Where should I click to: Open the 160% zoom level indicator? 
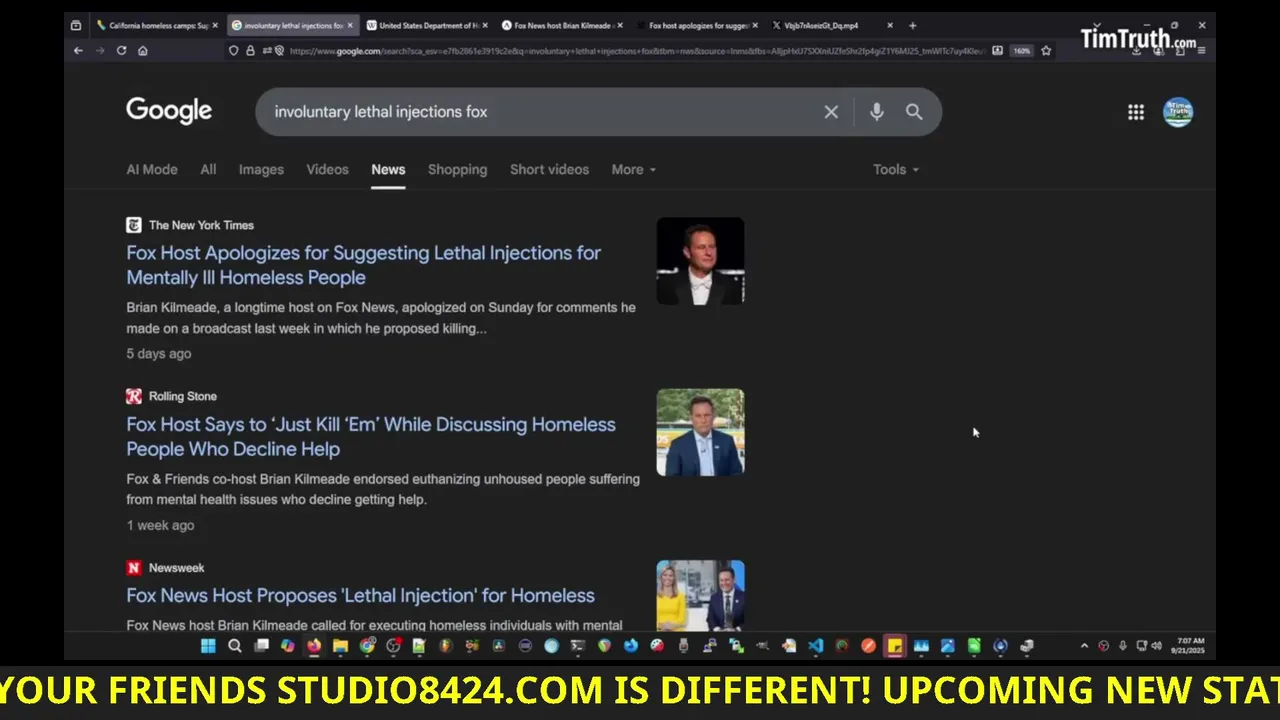(1021, 51)
